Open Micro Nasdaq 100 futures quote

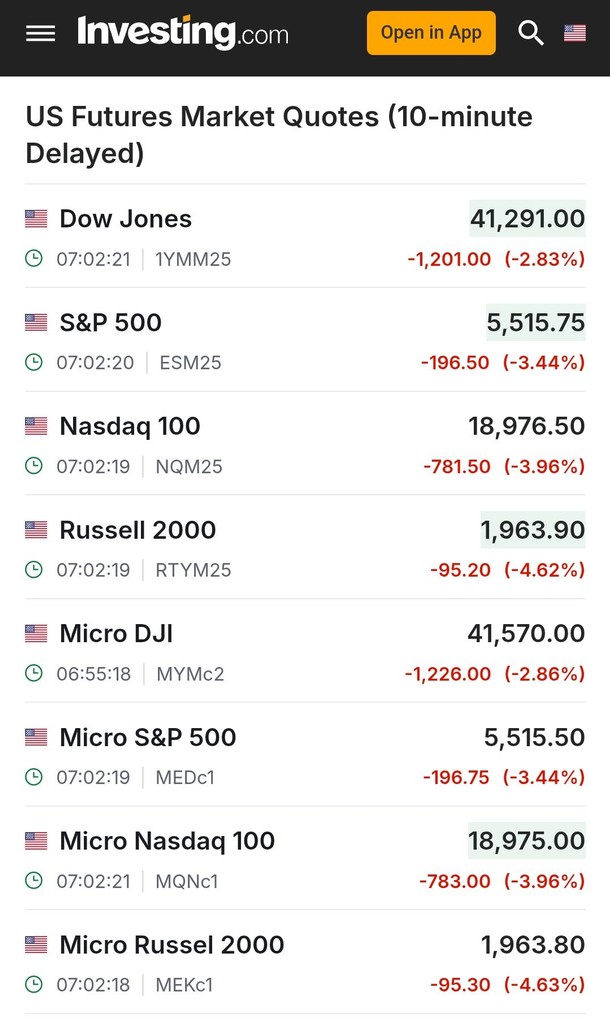[x=167, y=841]
